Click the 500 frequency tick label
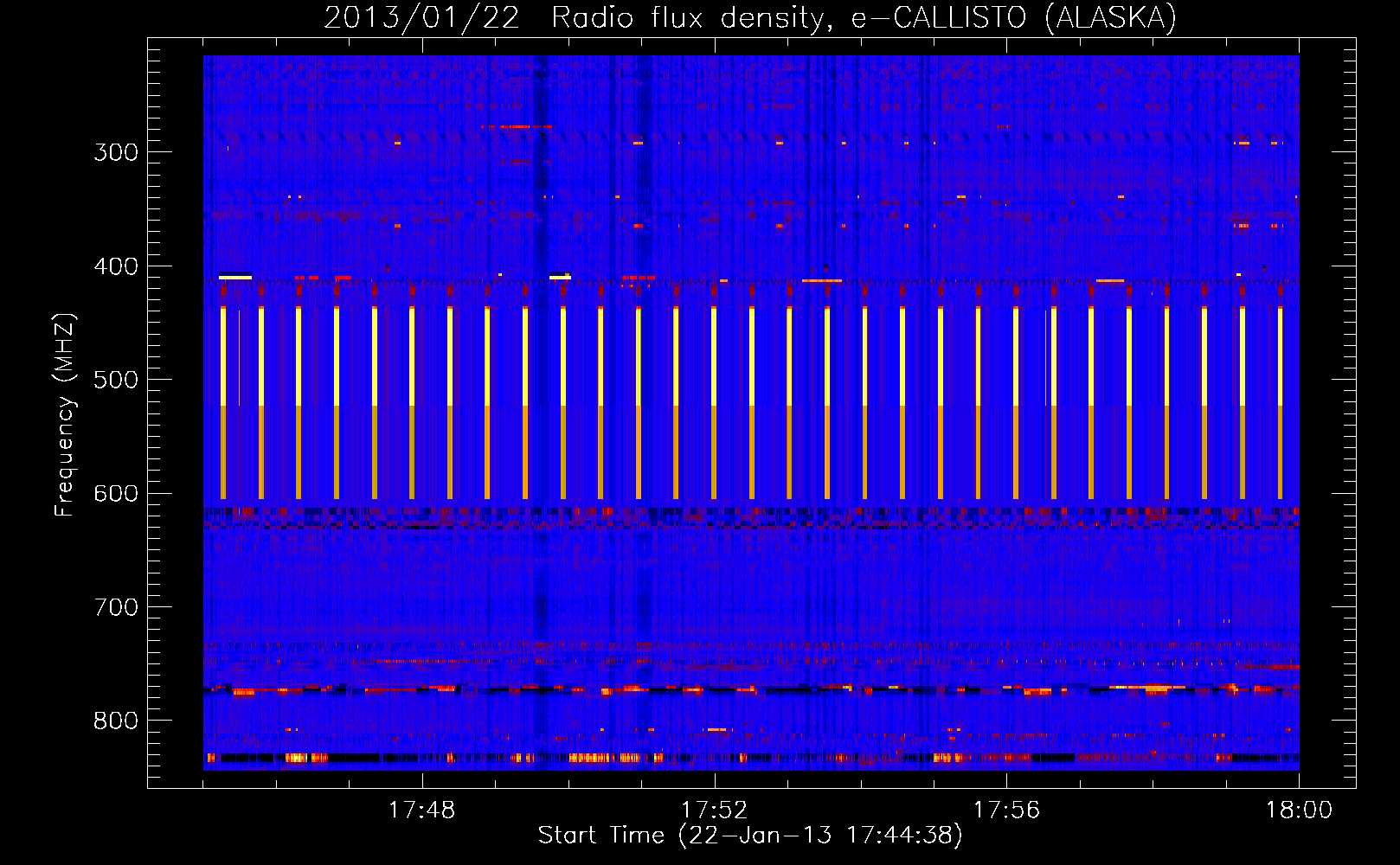 (116, 380)
